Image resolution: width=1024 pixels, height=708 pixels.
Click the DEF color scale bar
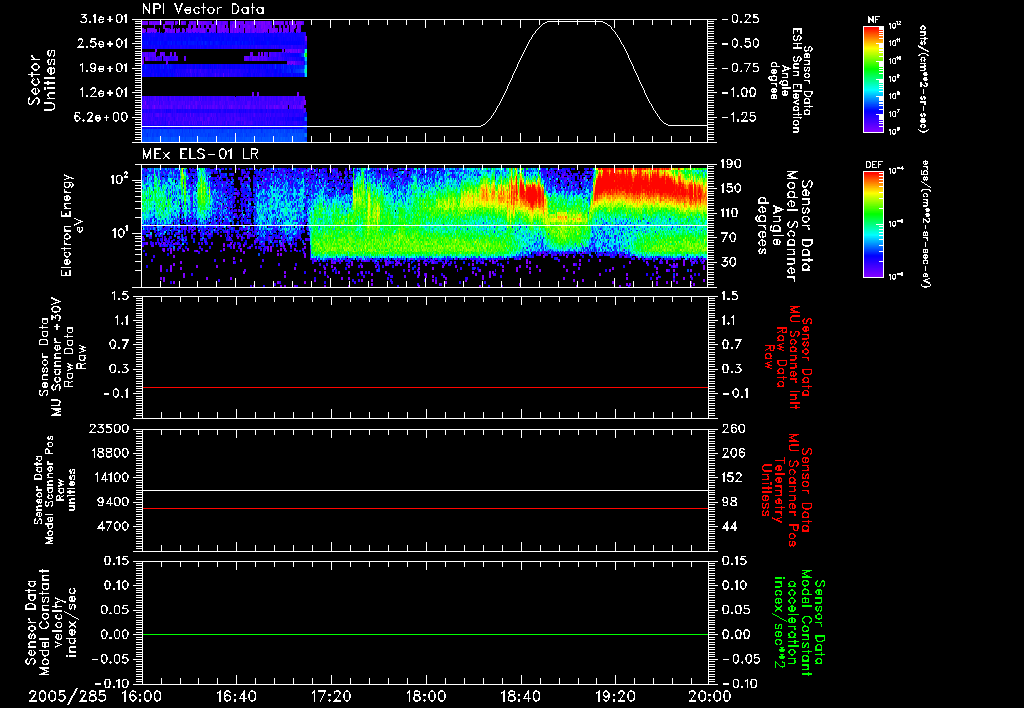(874, 224)
